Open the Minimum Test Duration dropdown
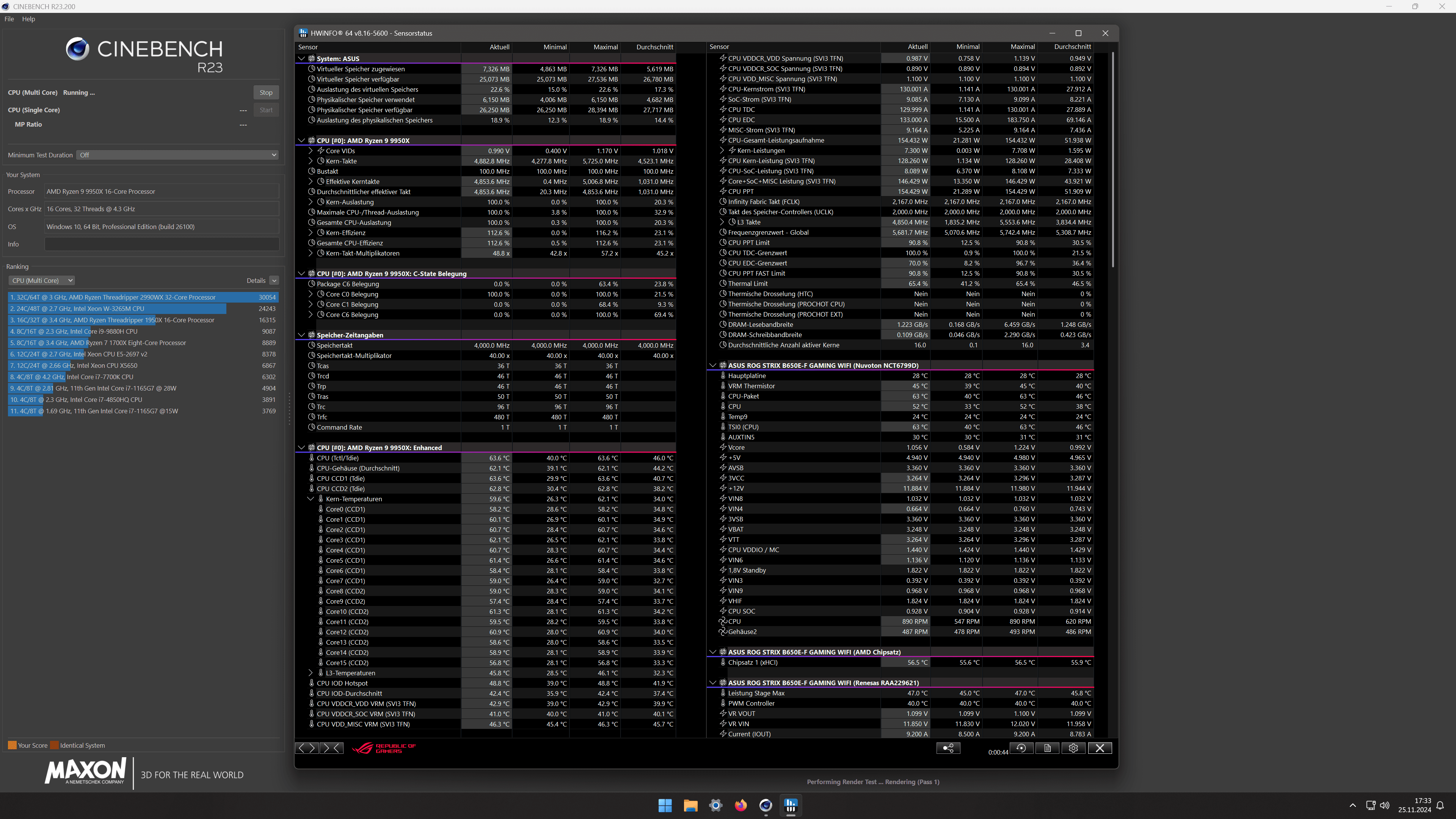This screenshot has width=1456, height=819. (x=177, y=155)
